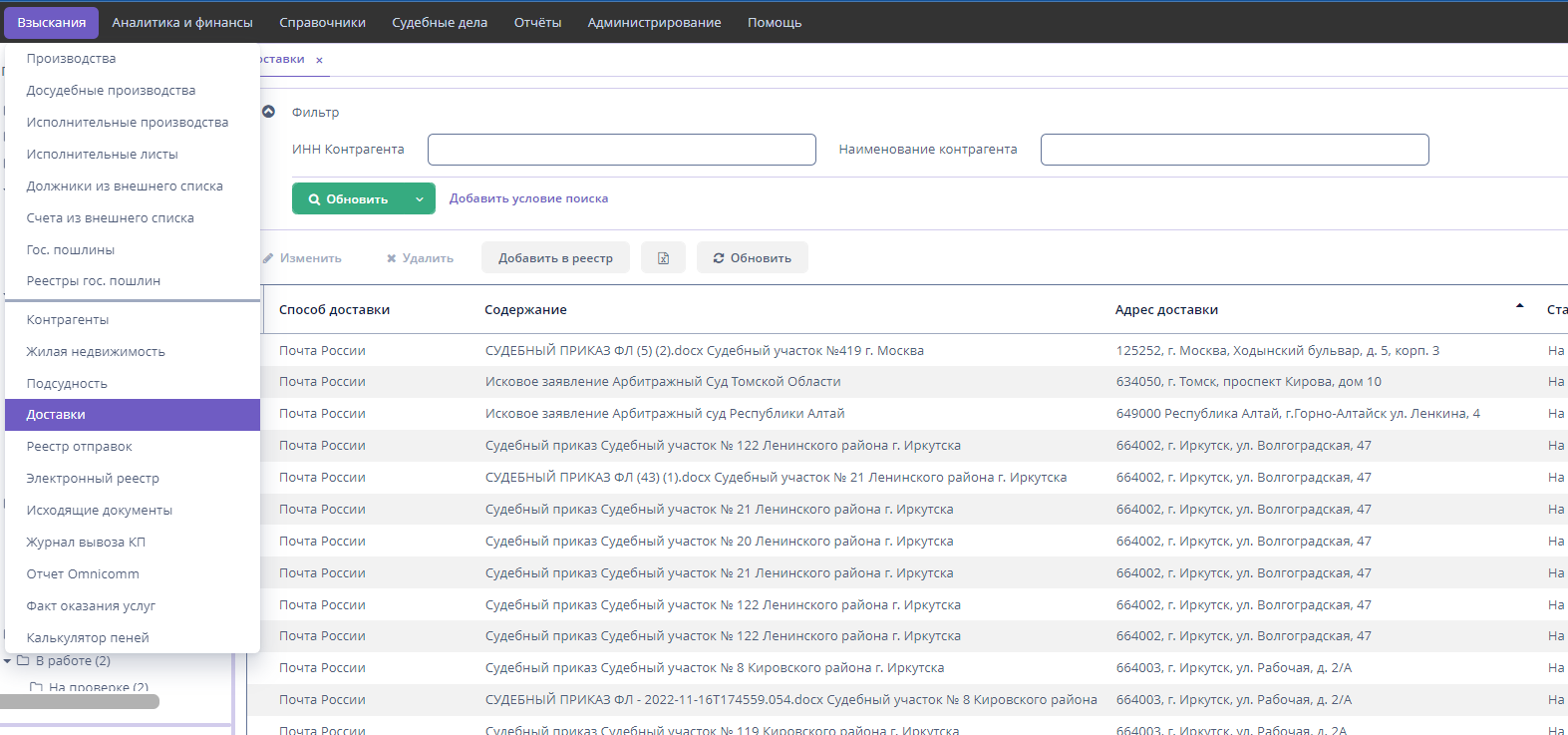Click the В работе folder icon
Image resolution: width=1568 pixels, height=735 pixels.
(x=24, y=661)
